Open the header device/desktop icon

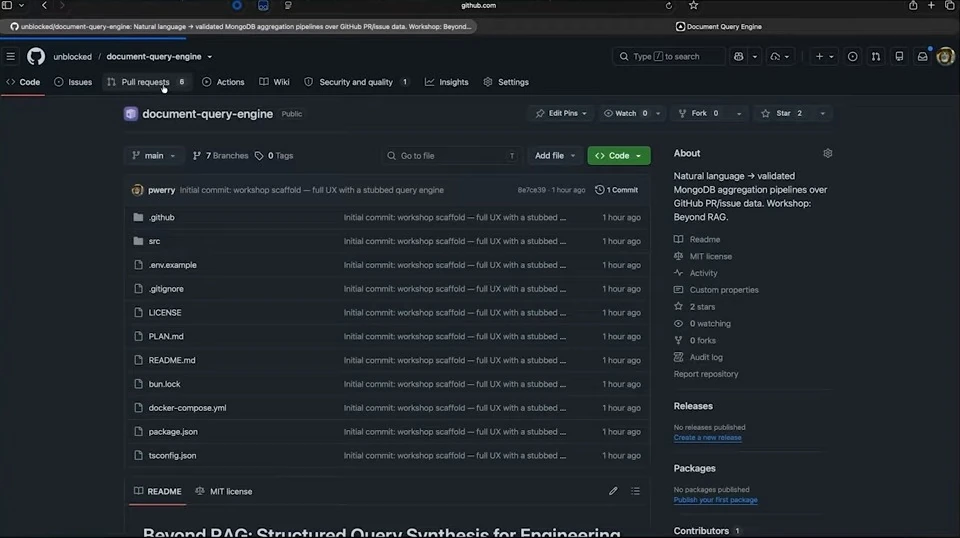coord(899,56)
